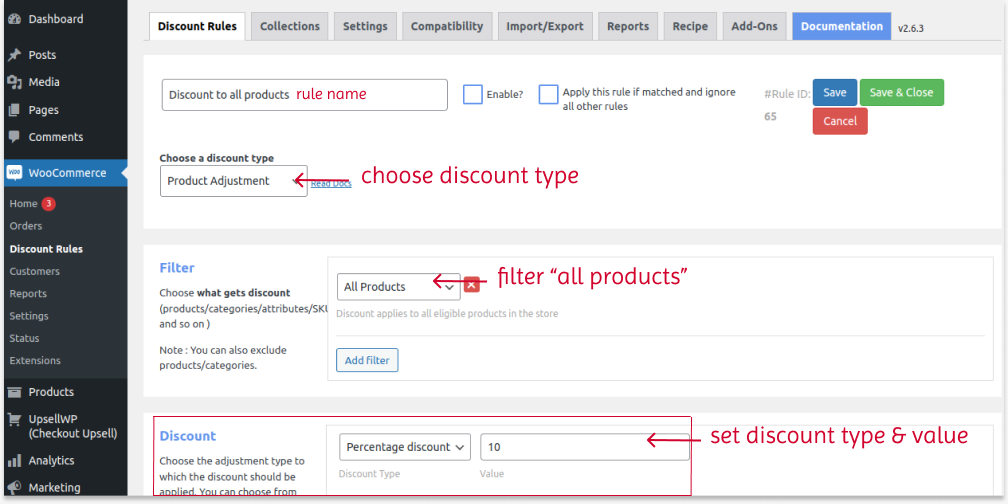
Task: Remove the All Products filter with red X
Action: pyautogui.click(x=472, y=284)
